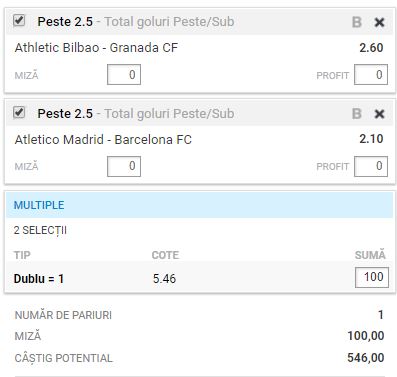Click the Atletico Madrid - Barcelona FC match name
The width and height of the screenshot is (397, 377).
(x=103, y=139)
